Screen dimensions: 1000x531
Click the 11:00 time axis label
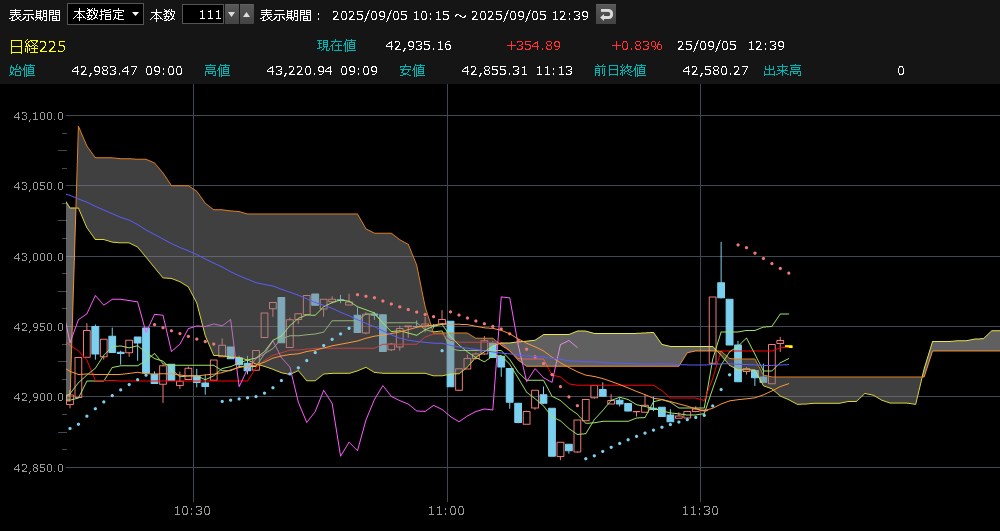[446, 511]
